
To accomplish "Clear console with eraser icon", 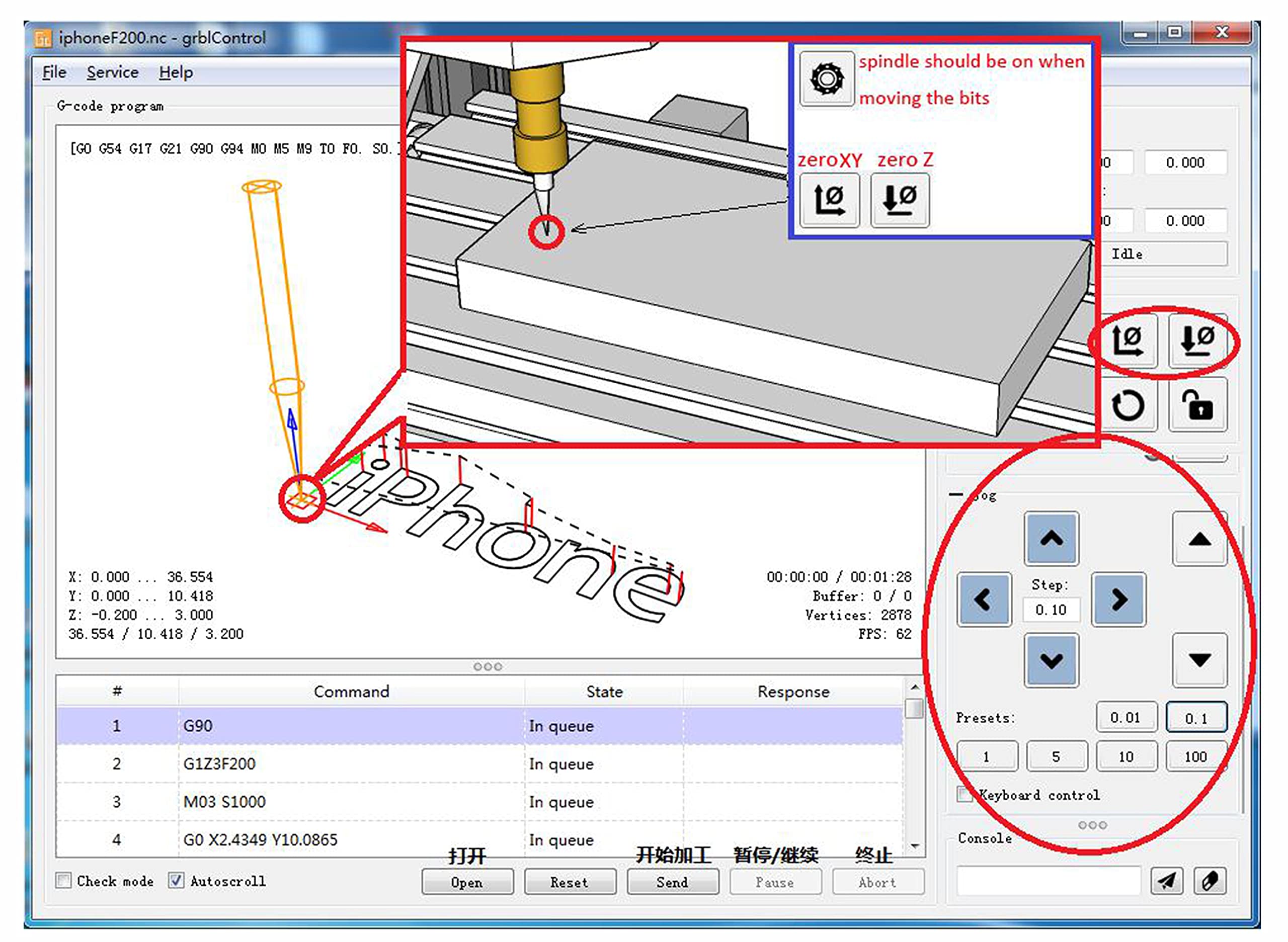I will click(1210, 882).
